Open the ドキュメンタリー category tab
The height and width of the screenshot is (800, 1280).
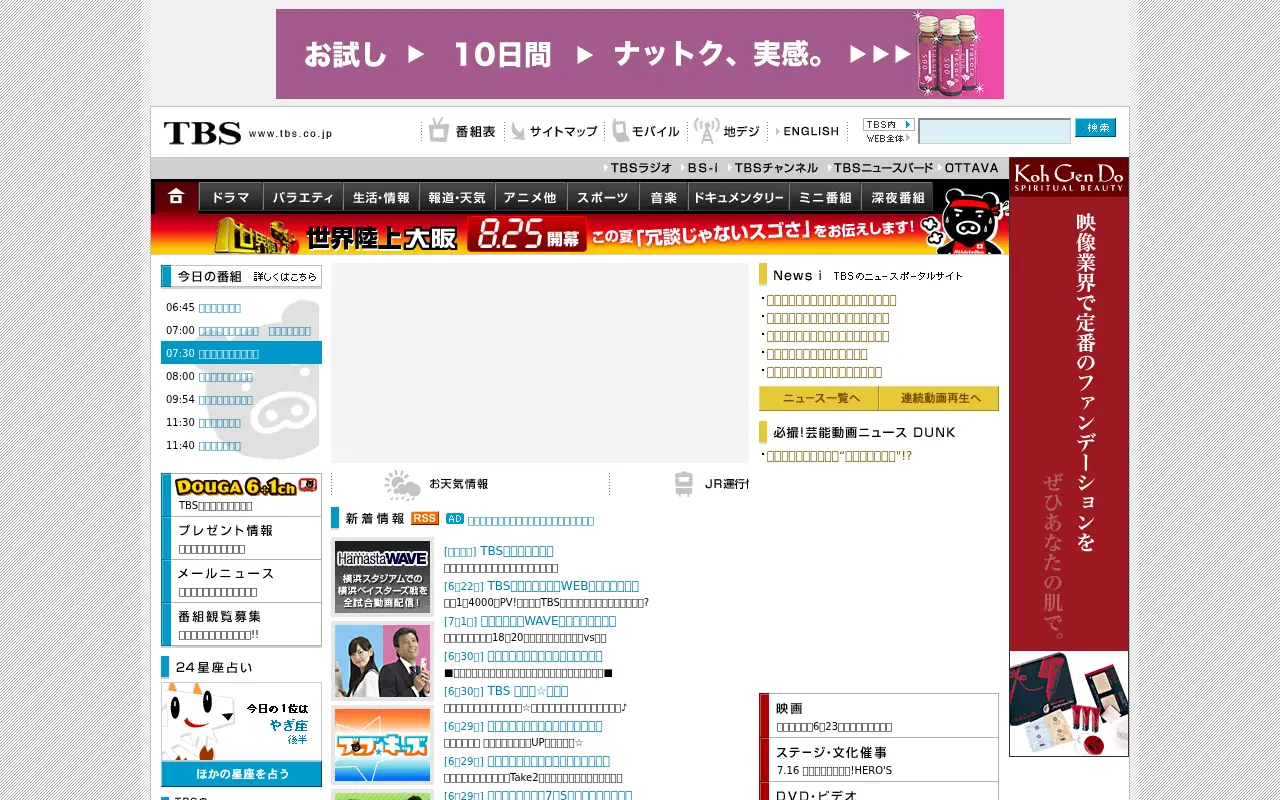tap(739, 197)
